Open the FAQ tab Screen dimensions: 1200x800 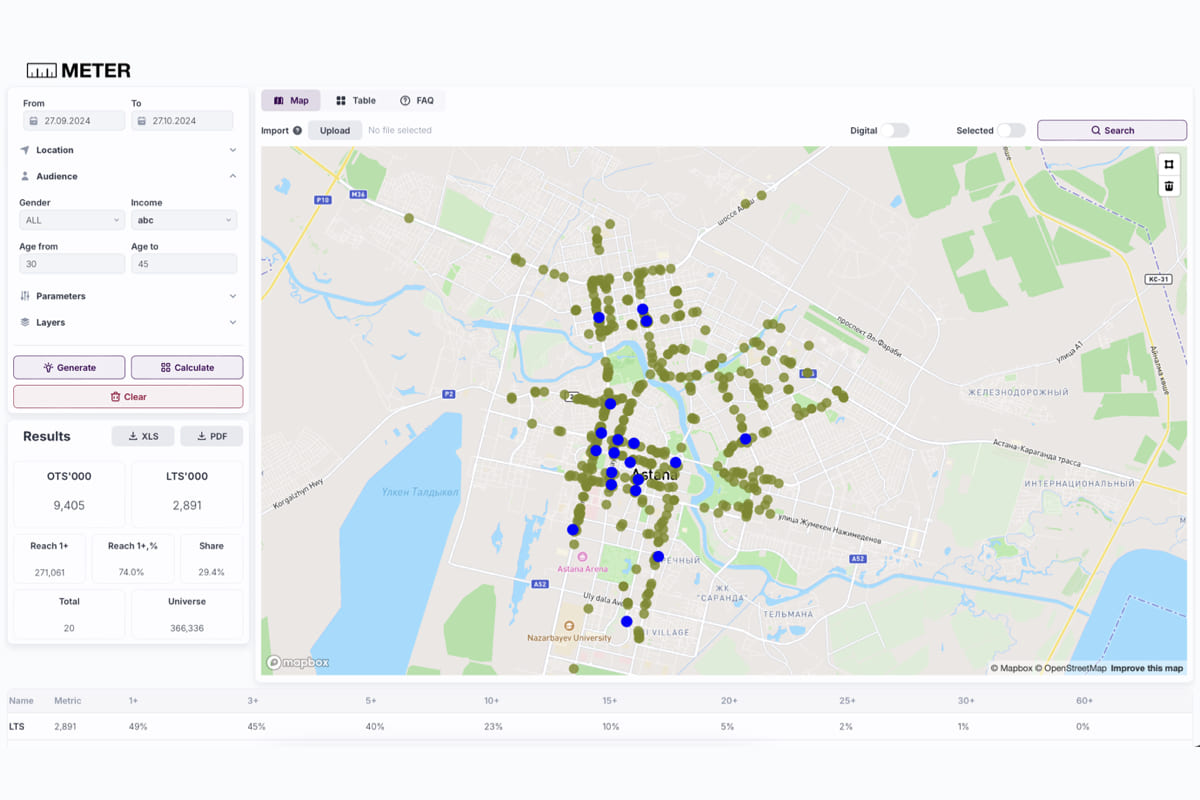point(417,100)
